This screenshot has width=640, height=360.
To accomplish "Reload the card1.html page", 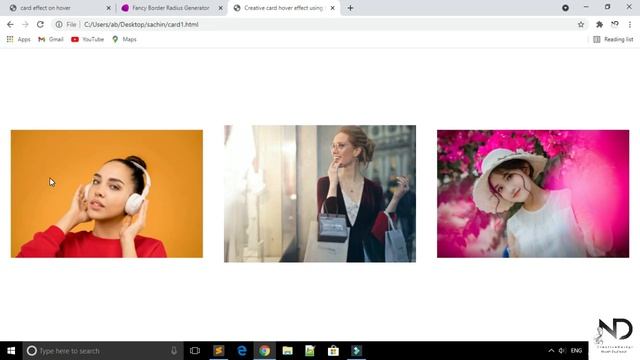I will pyautogui.click(x=40, y=24).
